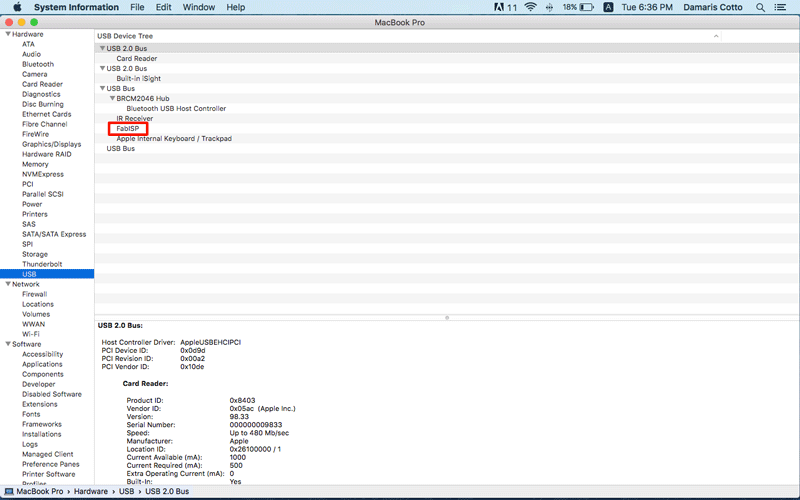This screenshot has width=800, height=500.
Task: Select Extensions under Software
Action: pyautogui.click(x=40, y=404)
